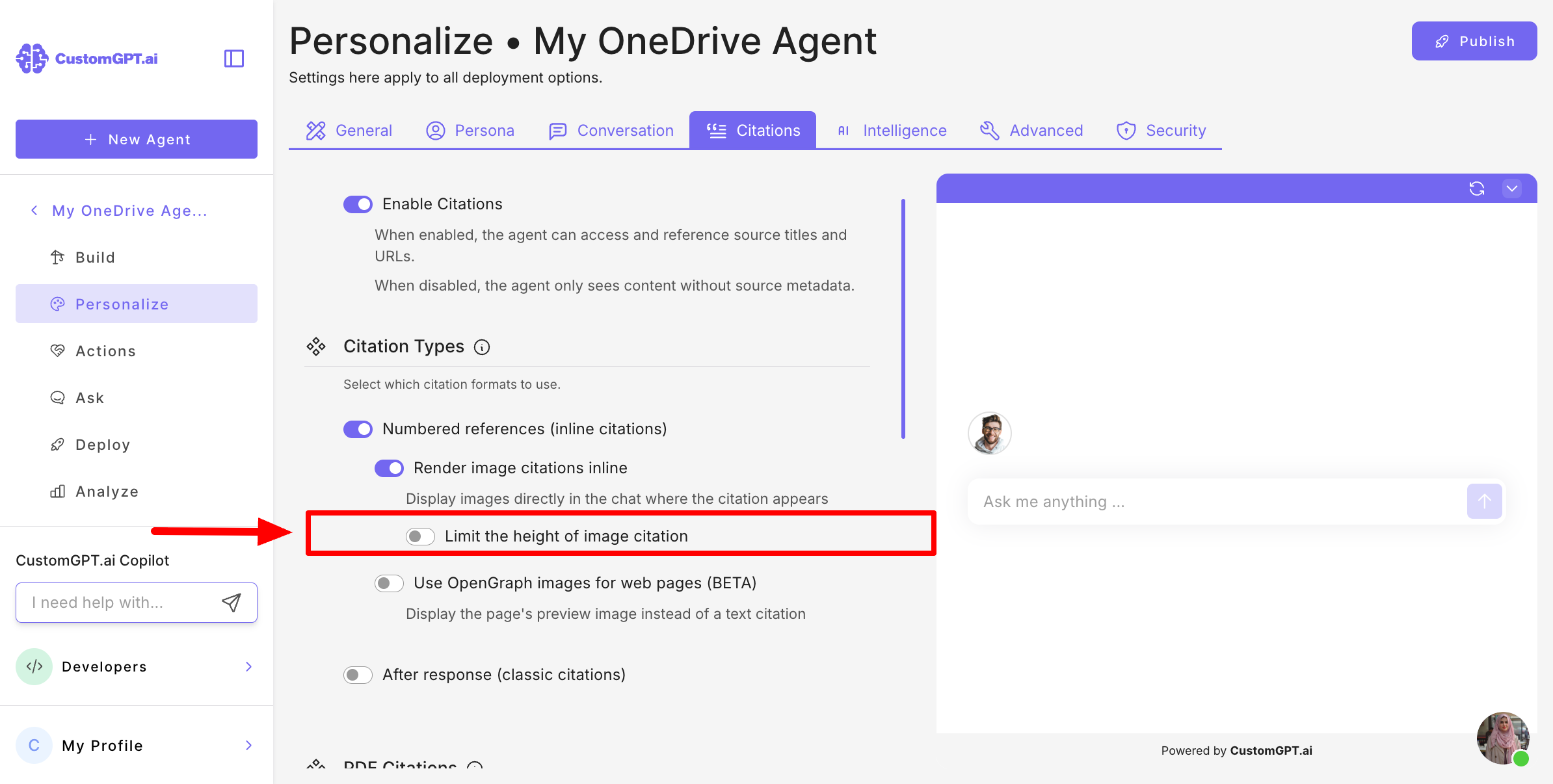
Task: Enable Limit the height of image citation
Action: [420, 536]
